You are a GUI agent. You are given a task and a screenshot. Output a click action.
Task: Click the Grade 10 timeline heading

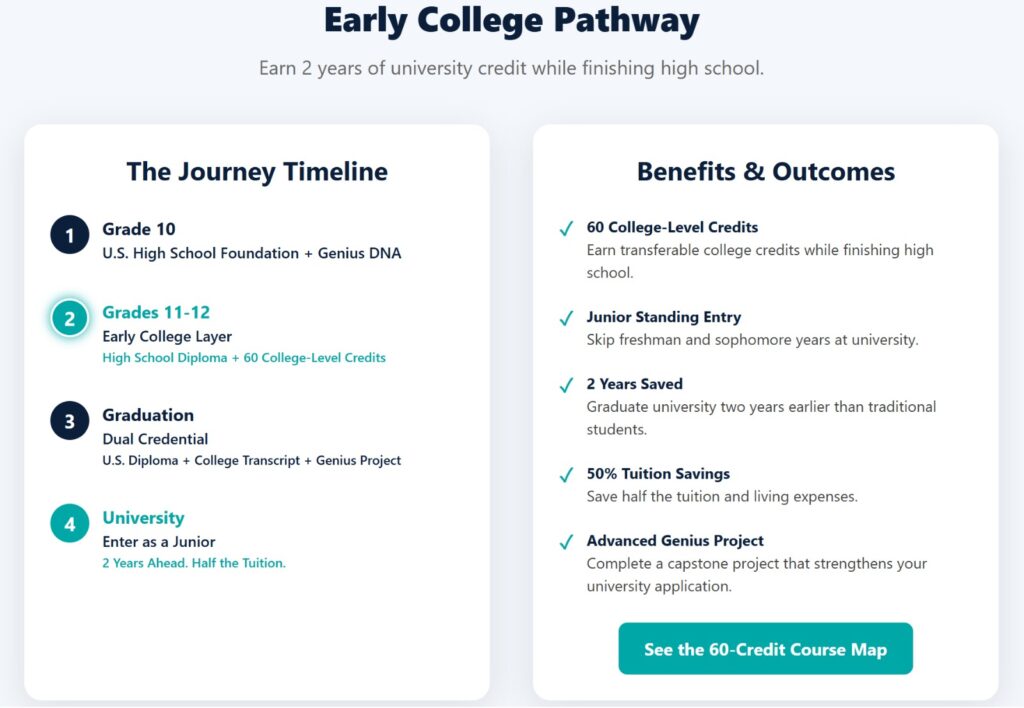click(x=139, y=229)
